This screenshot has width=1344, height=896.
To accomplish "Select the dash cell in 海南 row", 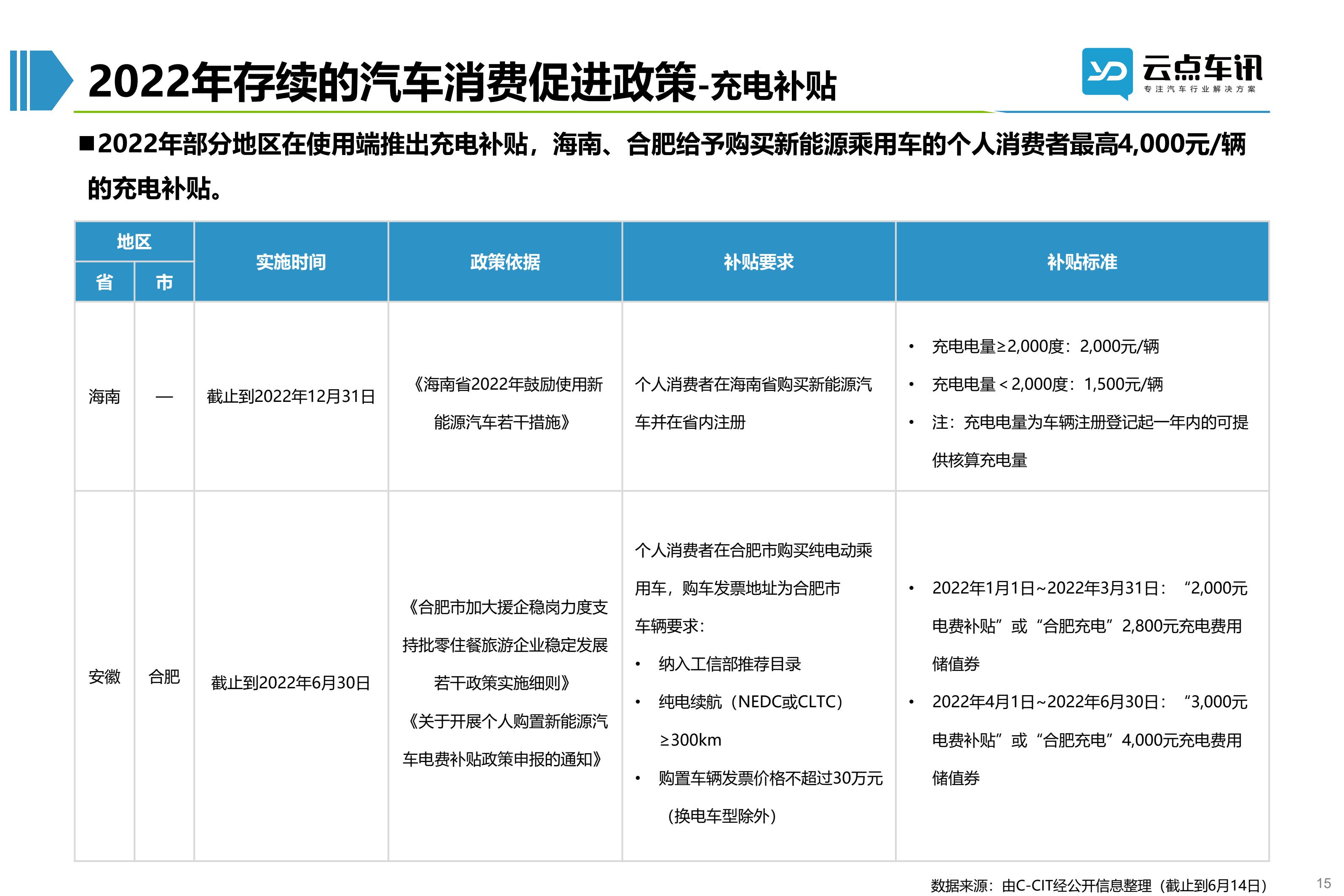I will click(165, 396).
